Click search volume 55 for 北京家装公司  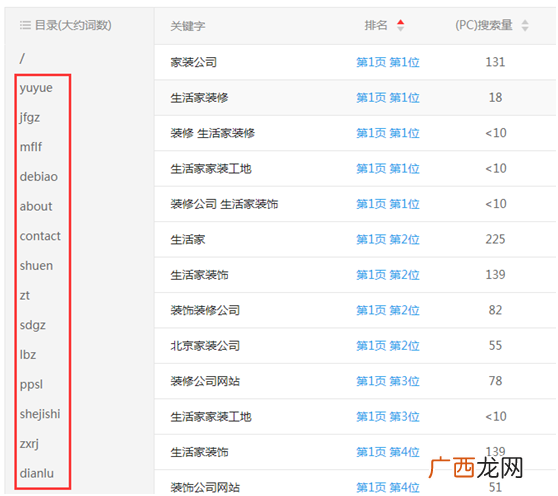click(495, 345)
